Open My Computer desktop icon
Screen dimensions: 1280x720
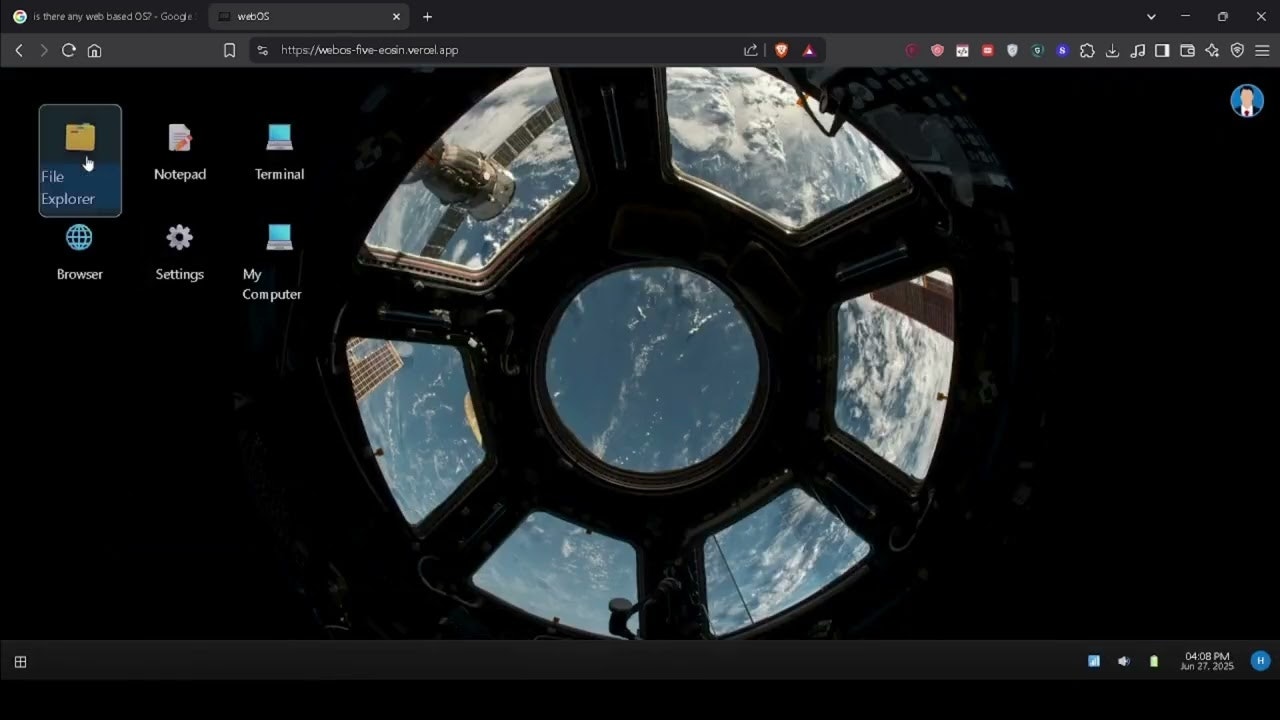pyautogui.click(x=272, y=262)
